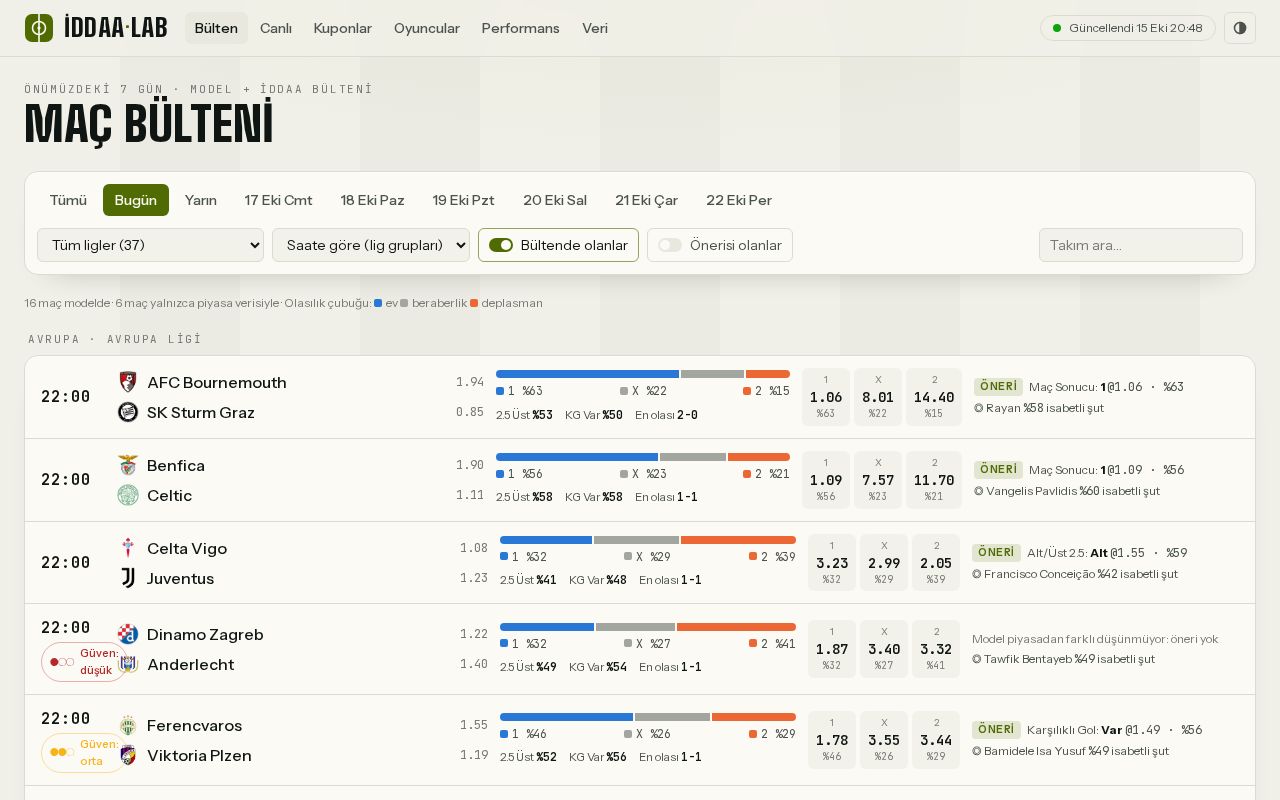Click the 'Güncellendi 15 Eki 20:48' status pill
The image size is (1280, 800).
[1128, 28]
